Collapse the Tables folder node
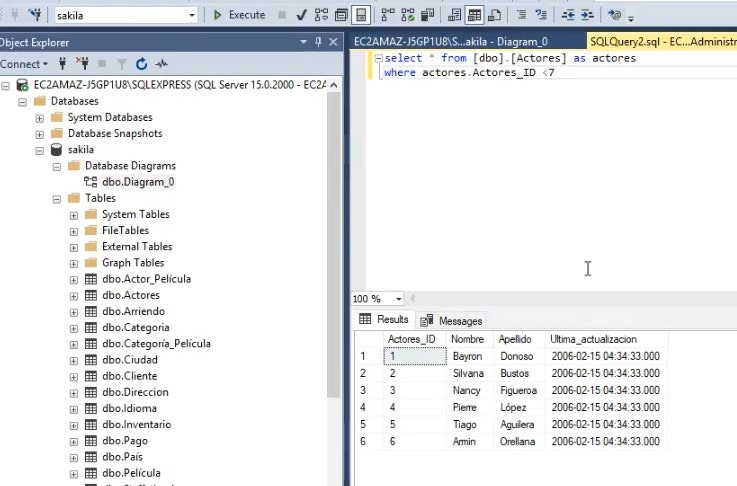 click(x=57, y=199)
